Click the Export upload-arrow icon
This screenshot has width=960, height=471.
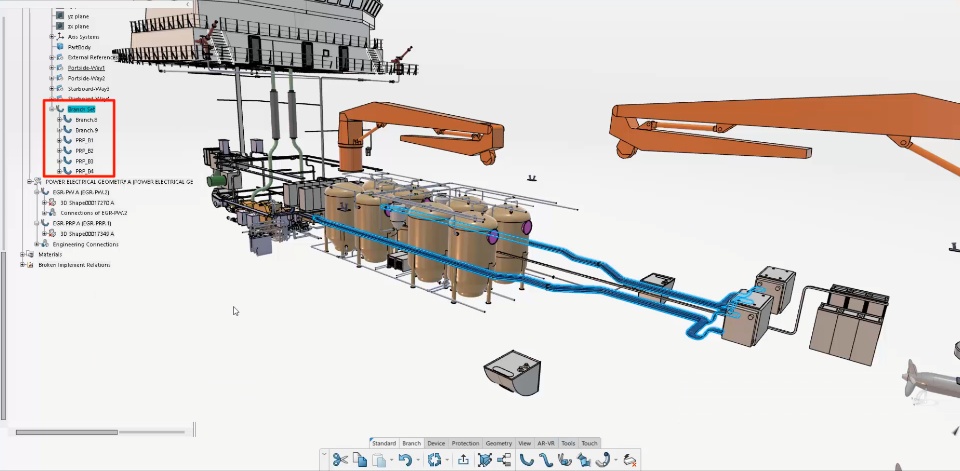pos(463,459)
